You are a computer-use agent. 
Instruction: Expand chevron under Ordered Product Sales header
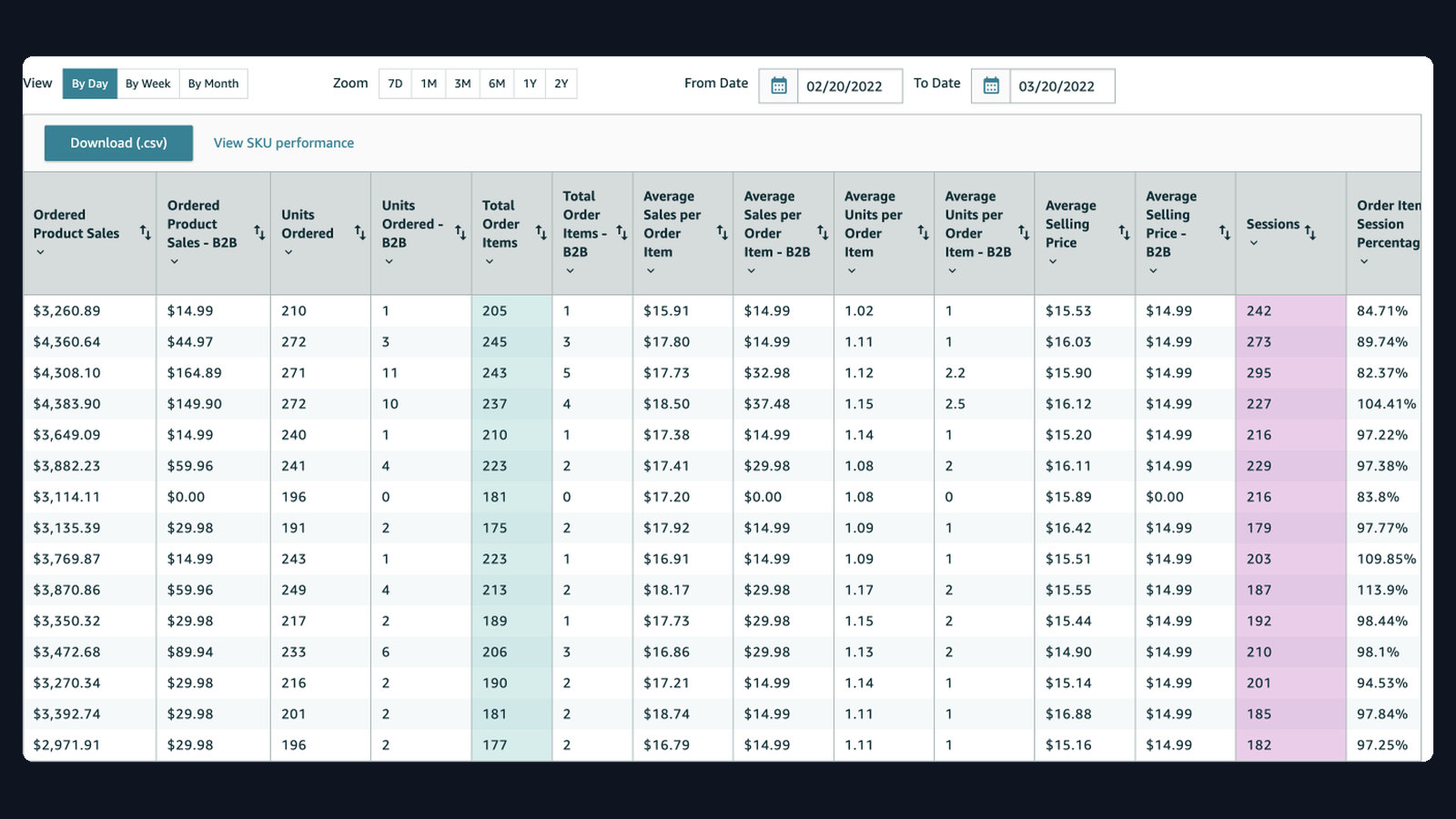40,252
